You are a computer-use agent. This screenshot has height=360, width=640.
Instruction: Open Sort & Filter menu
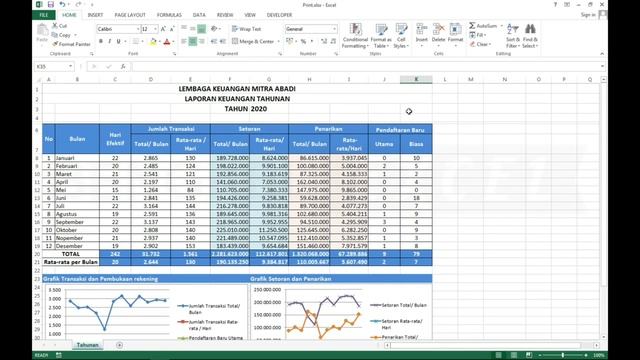(513, 36)
